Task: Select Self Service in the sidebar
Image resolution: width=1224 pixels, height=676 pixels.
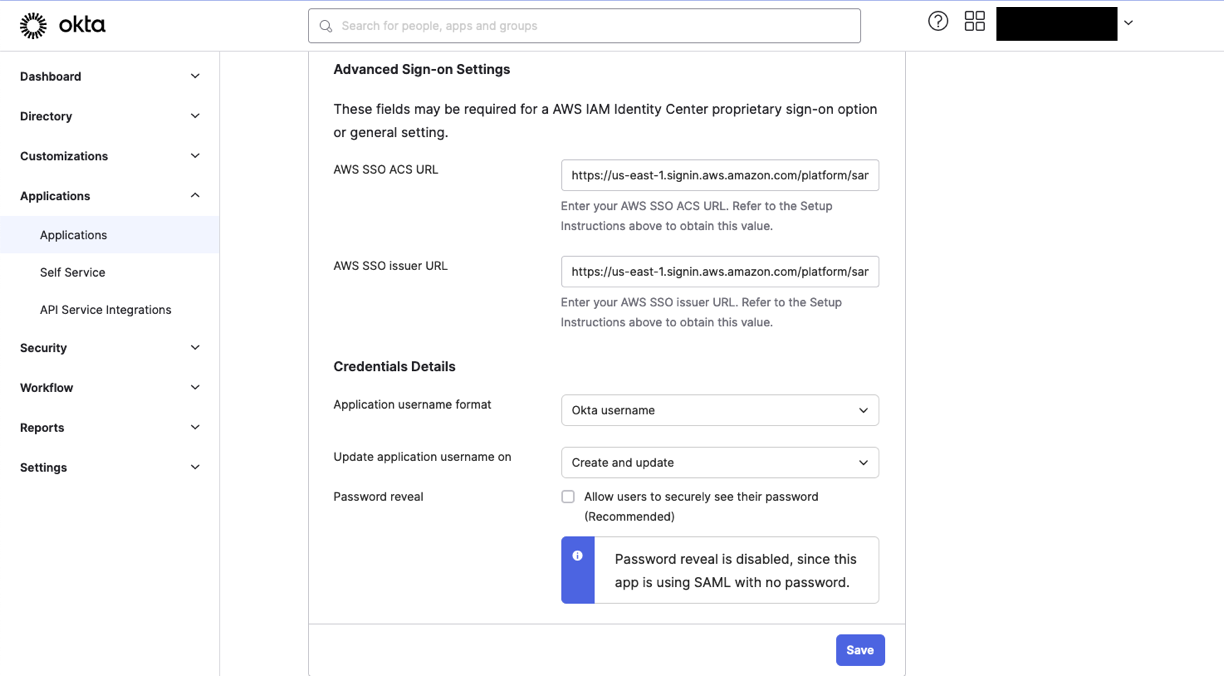Action: 72,272
